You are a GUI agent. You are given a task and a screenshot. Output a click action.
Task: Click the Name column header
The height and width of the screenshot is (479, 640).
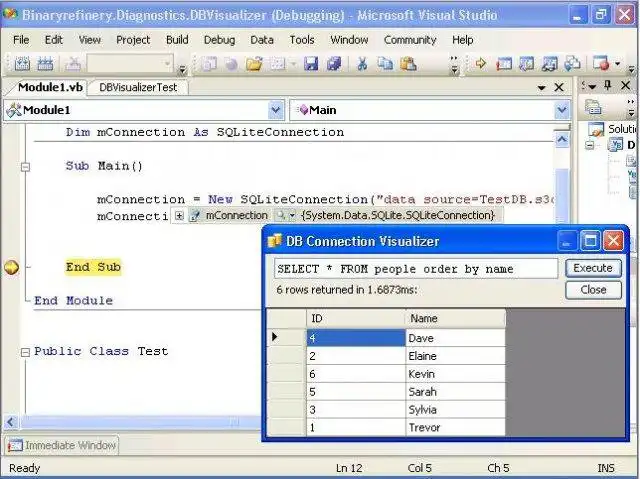[455, 318]
